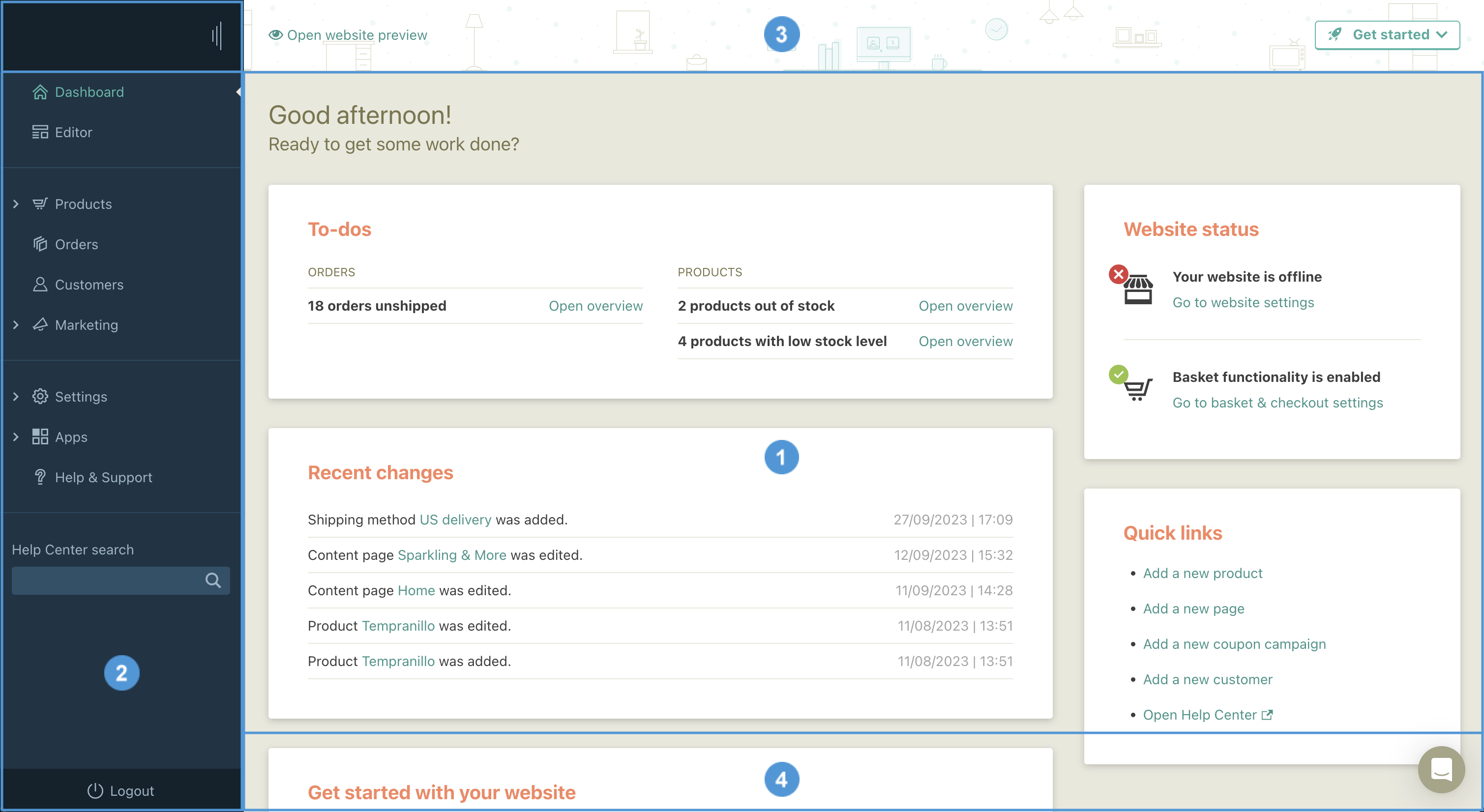1484x812 pixels.
Task: Click the external link icon beside Open Help Center
Action: [1267, 715]
